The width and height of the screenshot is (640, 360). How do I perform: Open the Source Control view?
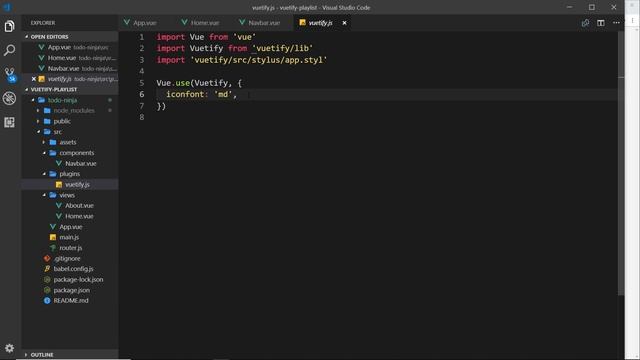[9, 74]
